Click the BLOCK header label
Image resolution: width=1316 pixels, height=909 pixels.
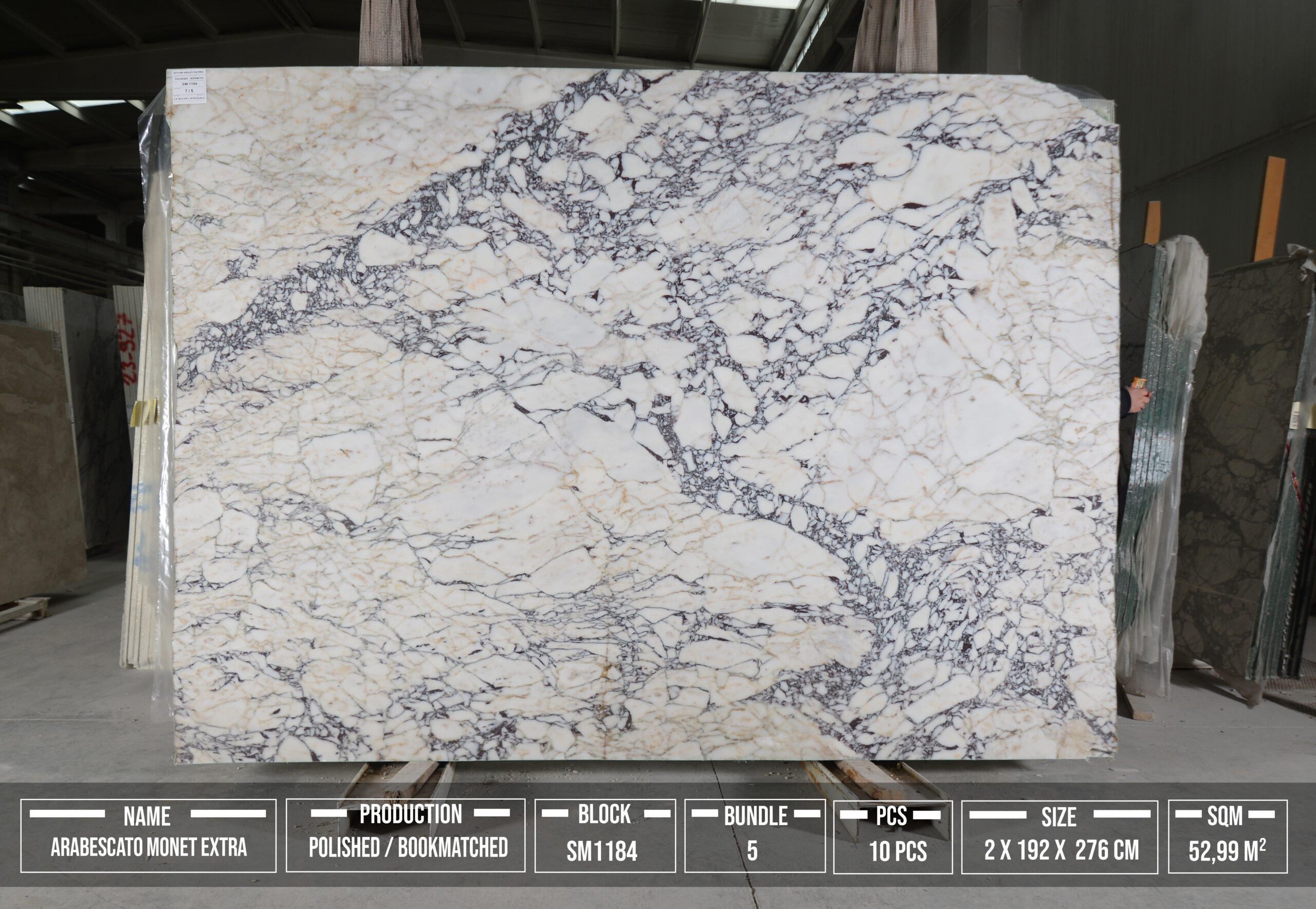pos(604,814)
